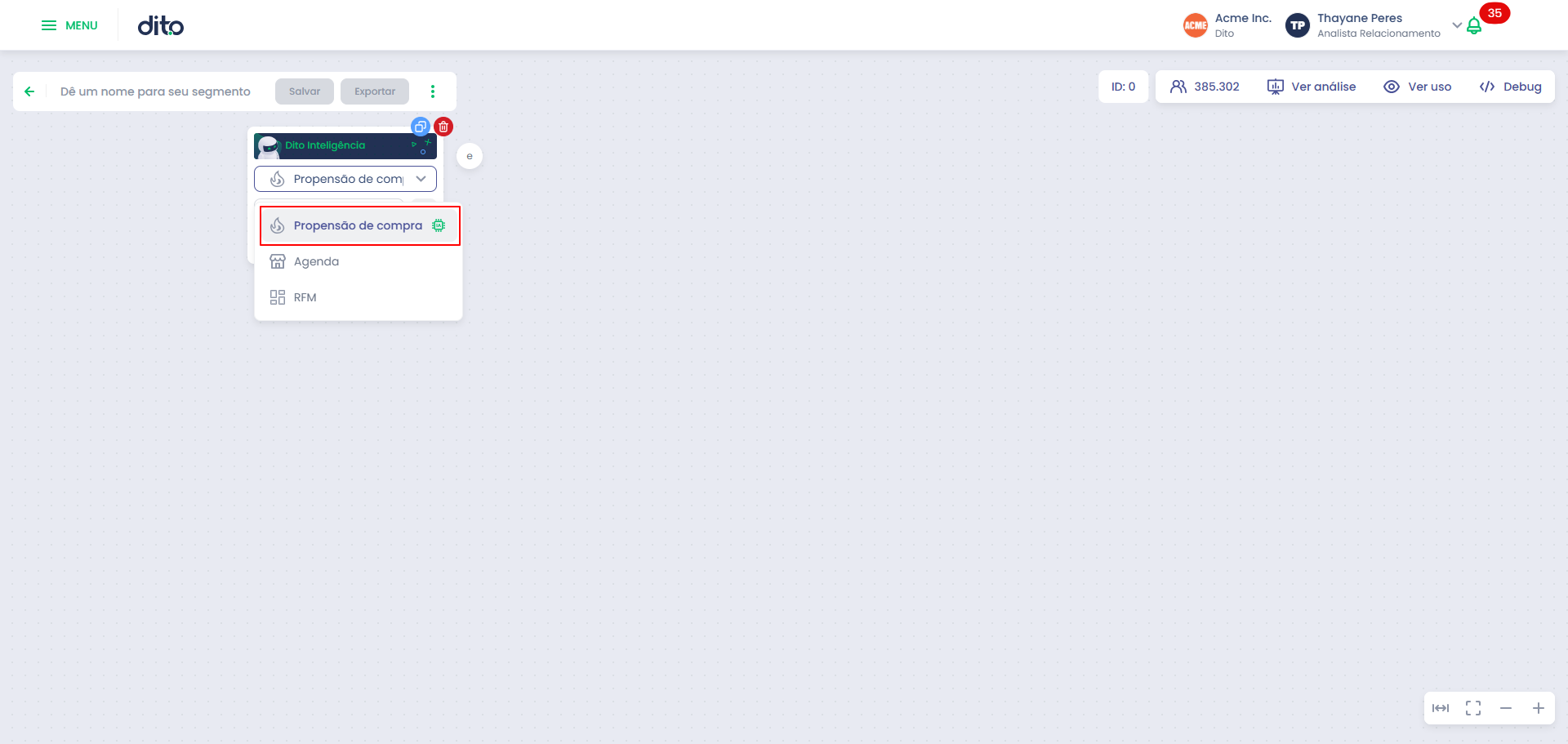This screenshot has width=1568, height=744.
Task: Duplicate the Dito Inteligência block
Action: click(421, 127)
